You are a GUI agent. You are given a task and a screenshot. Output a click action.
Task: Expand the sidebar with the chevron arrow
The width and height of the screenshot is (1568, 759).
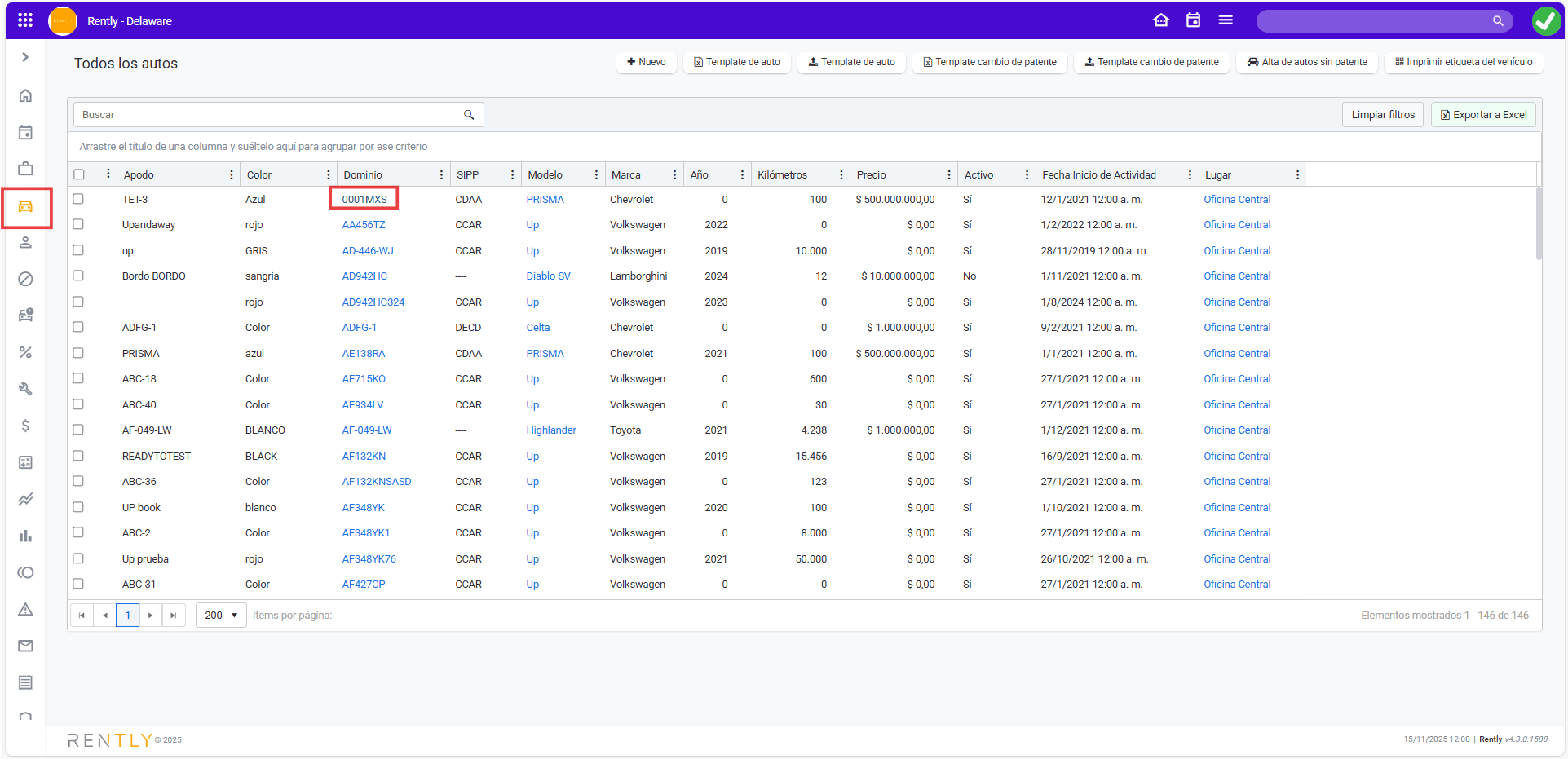pos(25,57)
